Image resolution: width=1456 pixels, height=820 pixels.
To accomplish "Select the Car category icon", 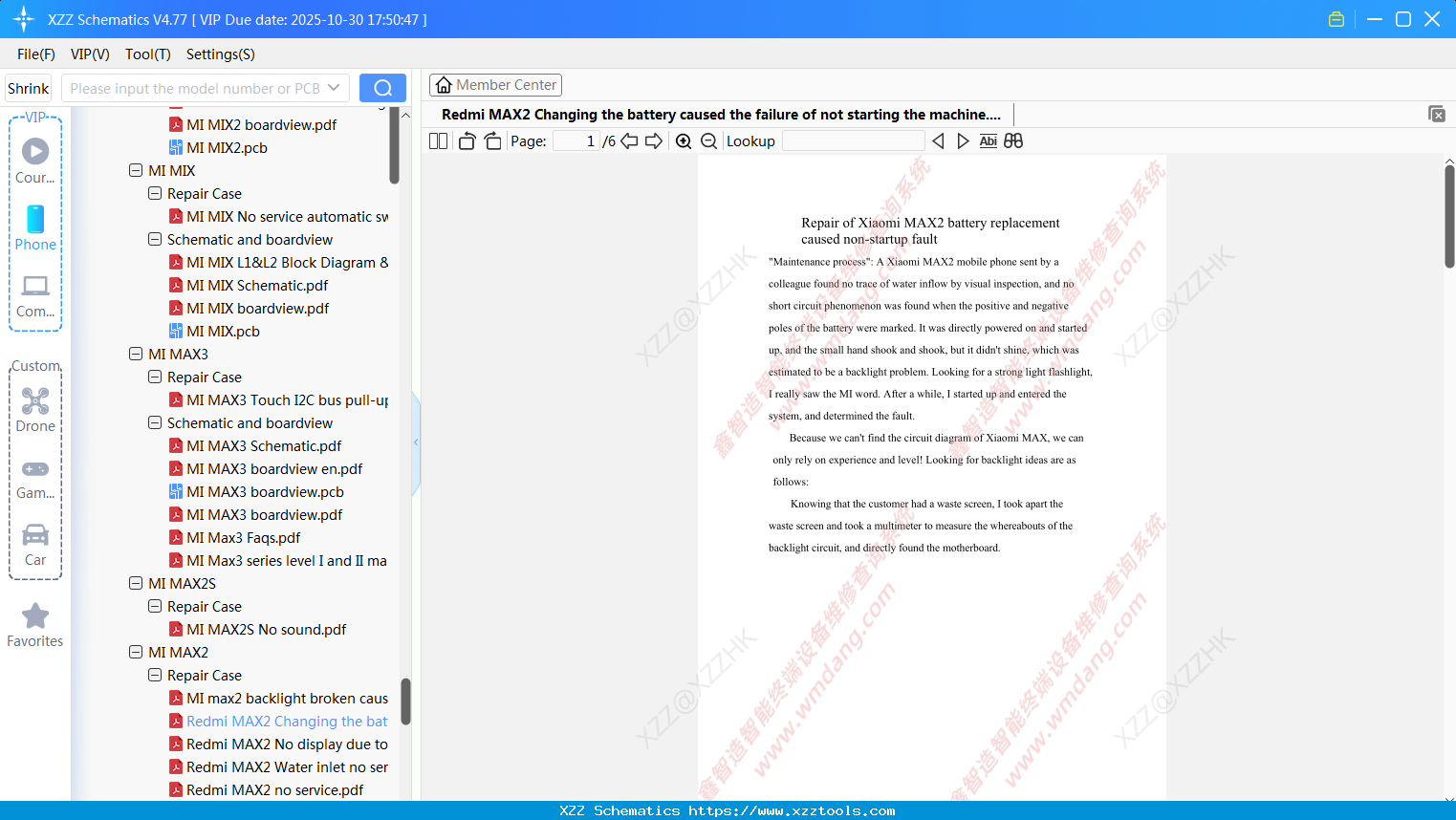I will click(35, 545).
